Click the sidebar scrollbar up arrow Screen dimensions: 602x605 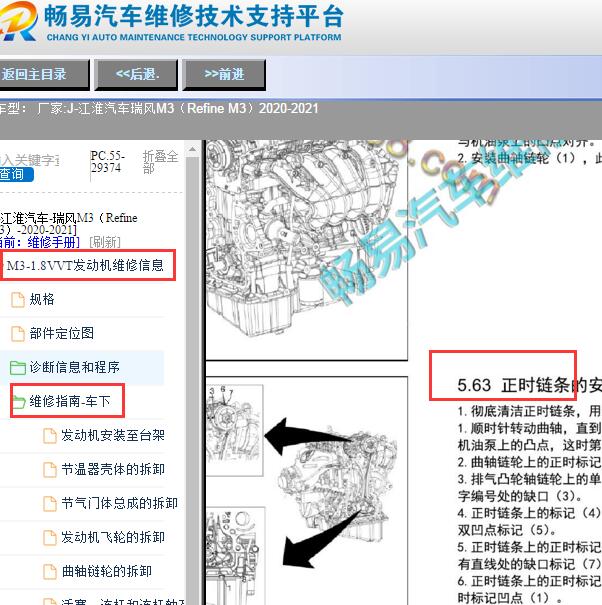point(193,149)
